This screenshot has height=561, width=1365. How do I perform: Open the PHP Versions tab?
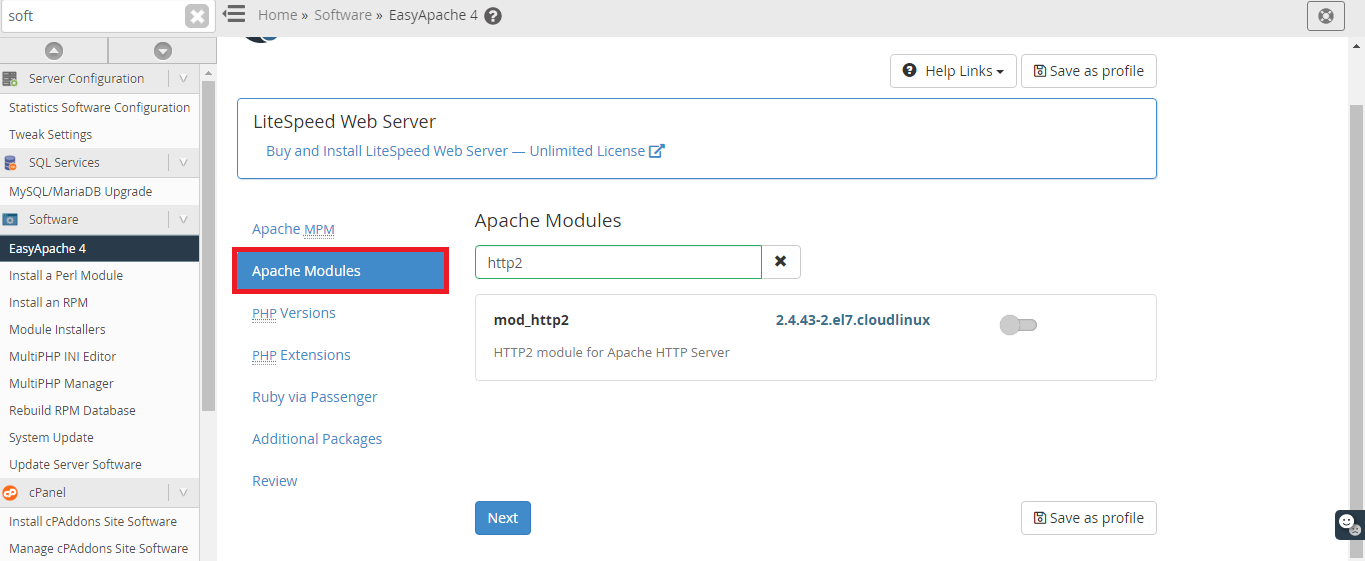pyautogui.click(x=294, y=313)
